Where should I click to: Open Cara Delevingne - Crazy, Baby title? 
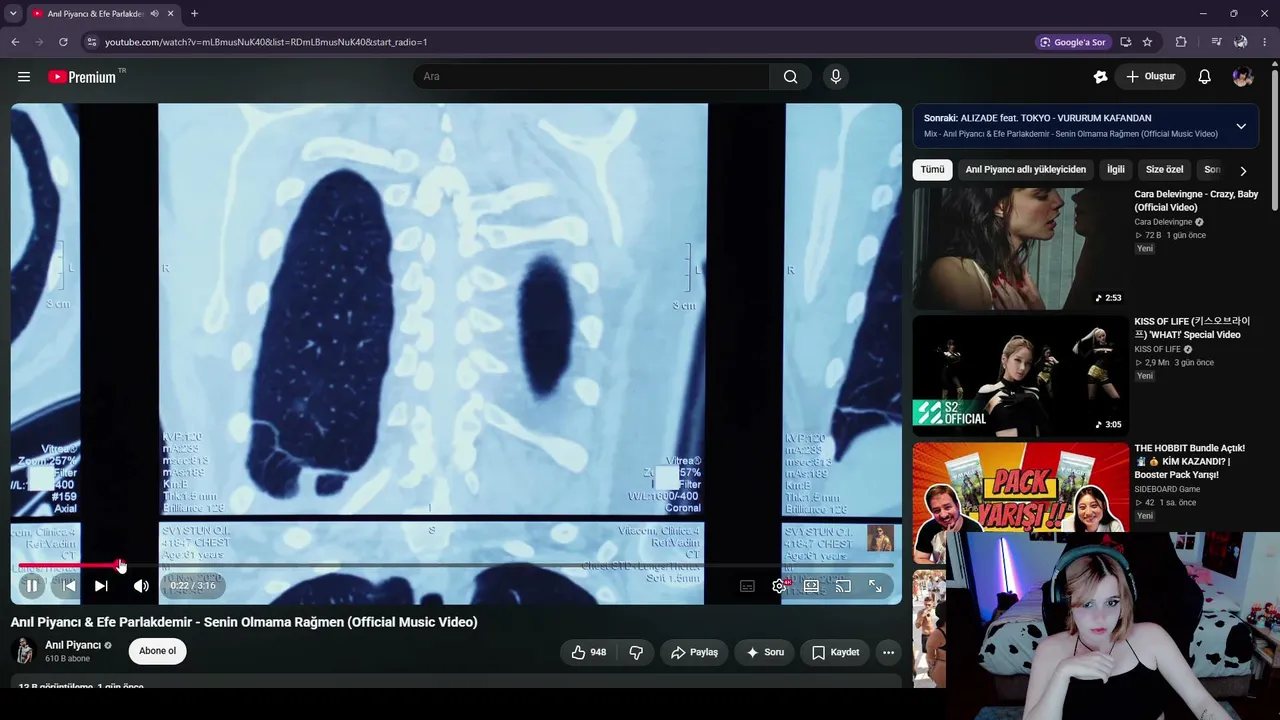[1196, 201]
